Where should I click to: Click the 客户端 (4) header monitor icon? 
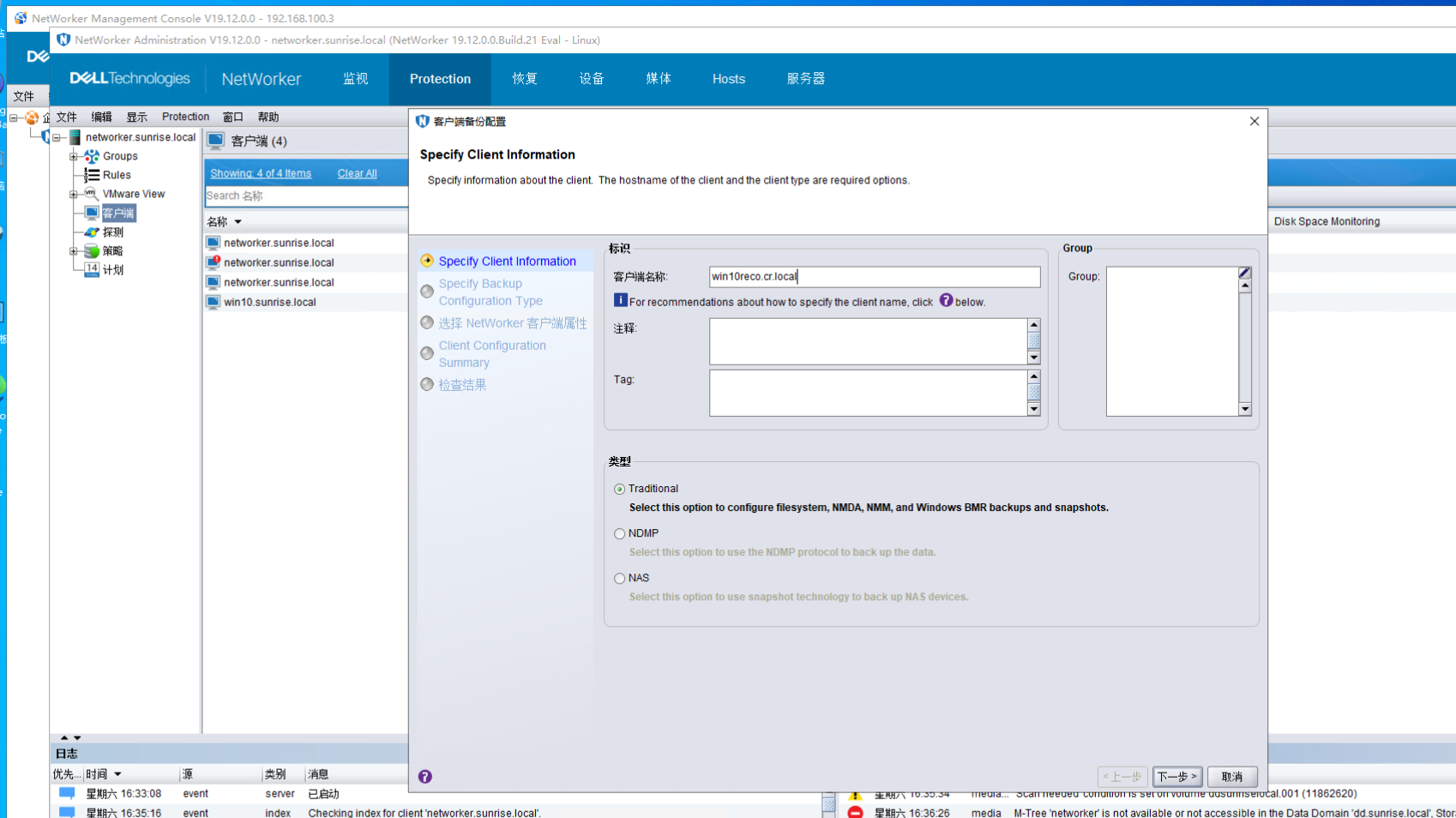[216, 141]
